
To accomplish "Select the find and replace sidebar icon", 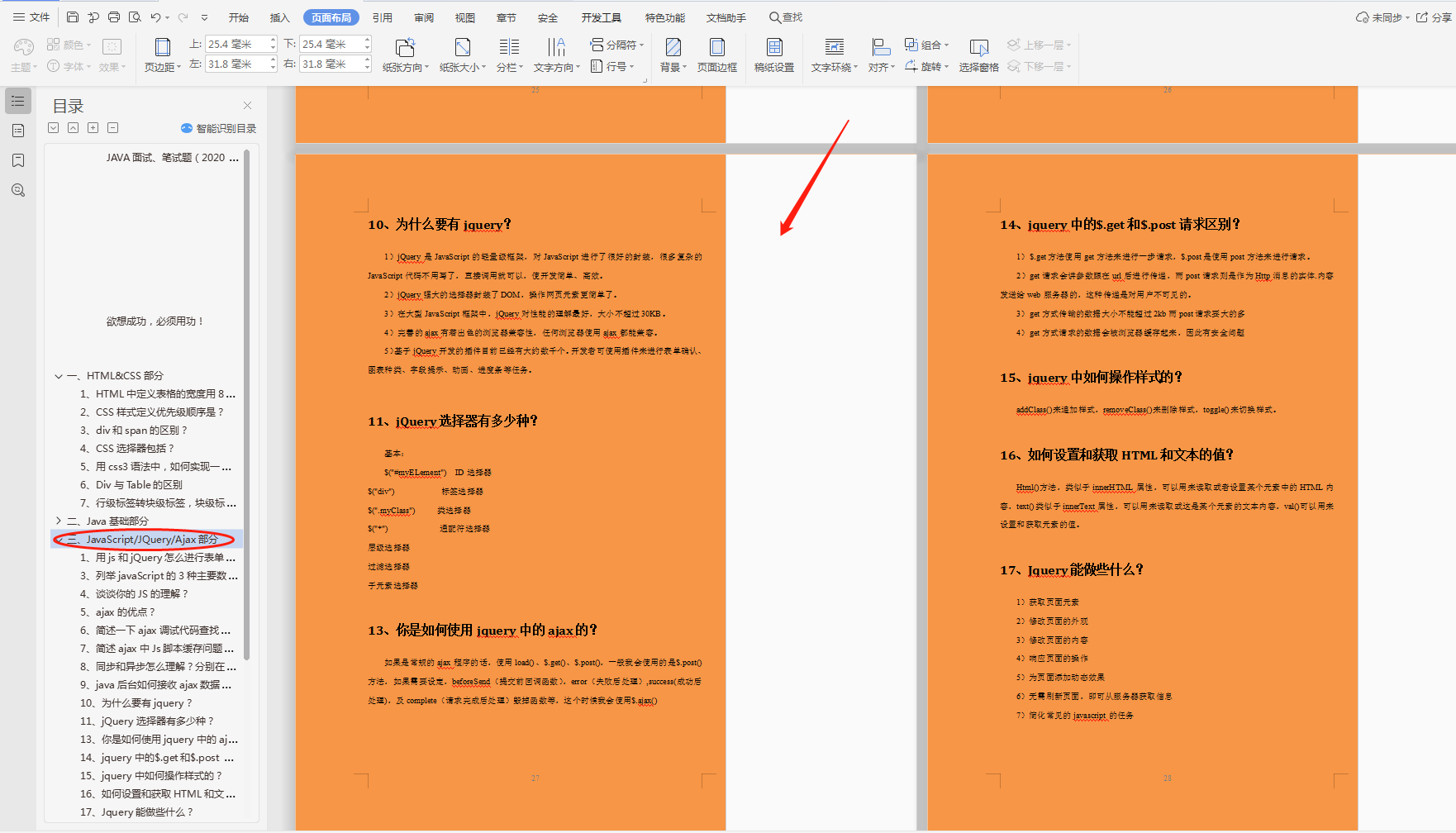I will pyautogui.click(x=18, y=190).
